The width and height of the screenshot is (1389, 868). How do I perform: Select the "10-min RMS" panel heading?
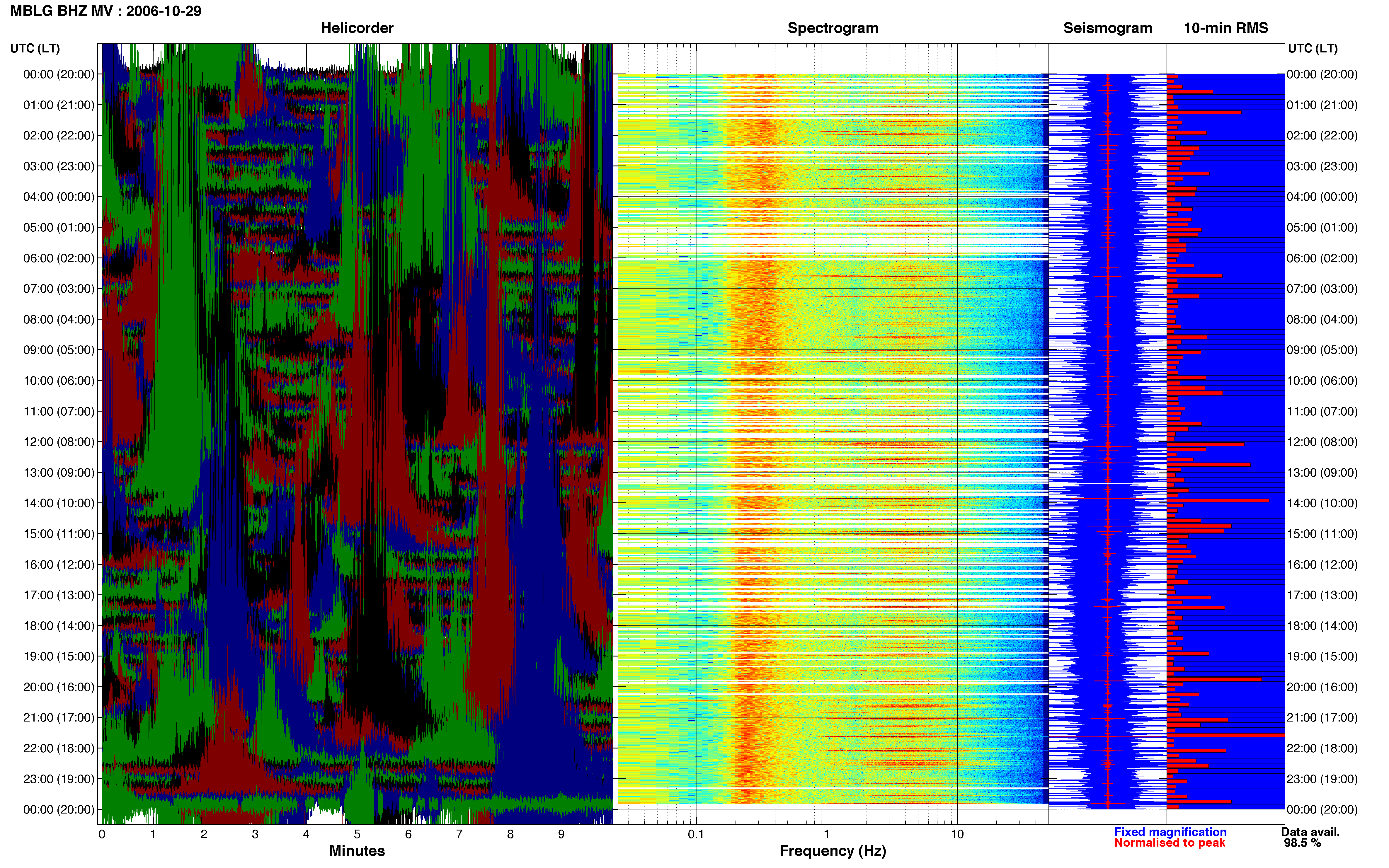[x=1226, y=28]
